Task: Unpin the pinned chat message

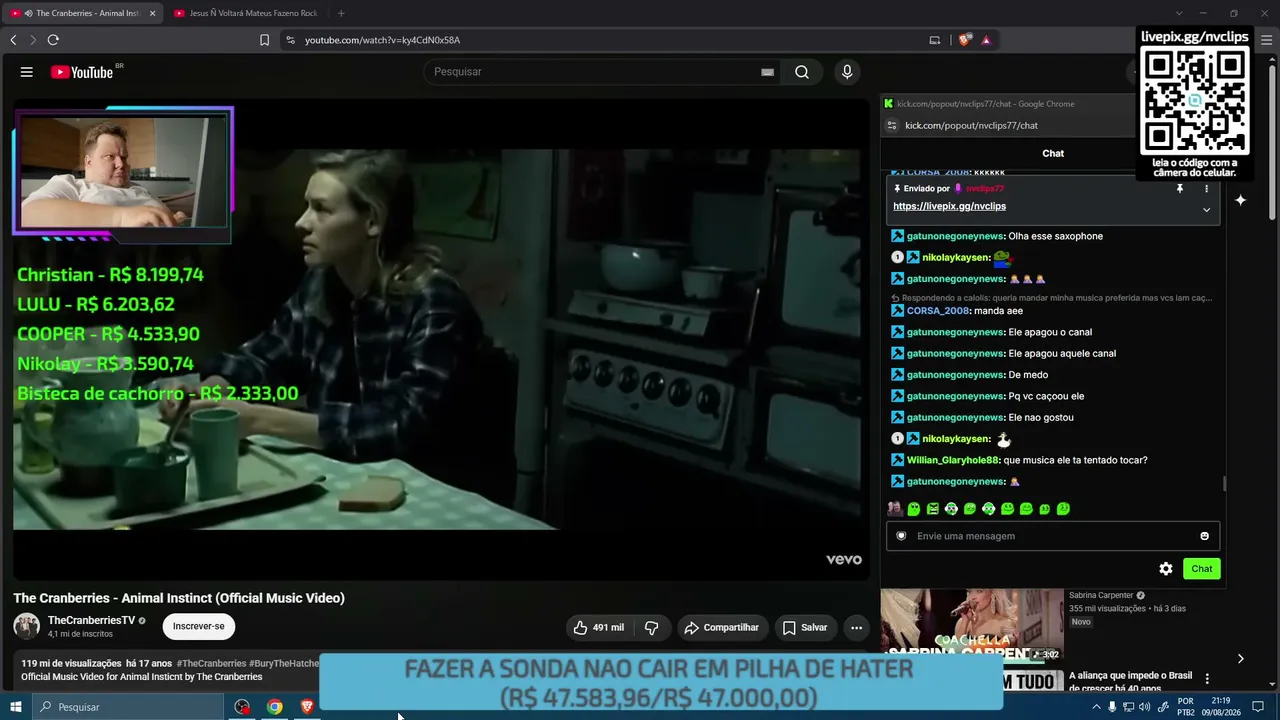Action: pos(1180,189)
